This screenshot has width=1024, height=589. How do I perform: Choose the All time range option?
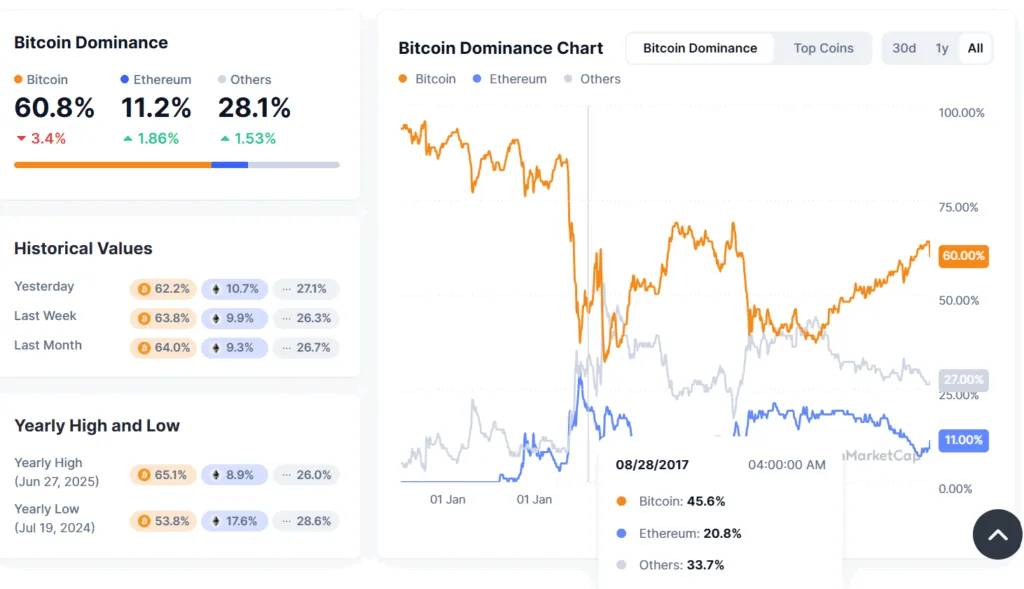point(974,47)
